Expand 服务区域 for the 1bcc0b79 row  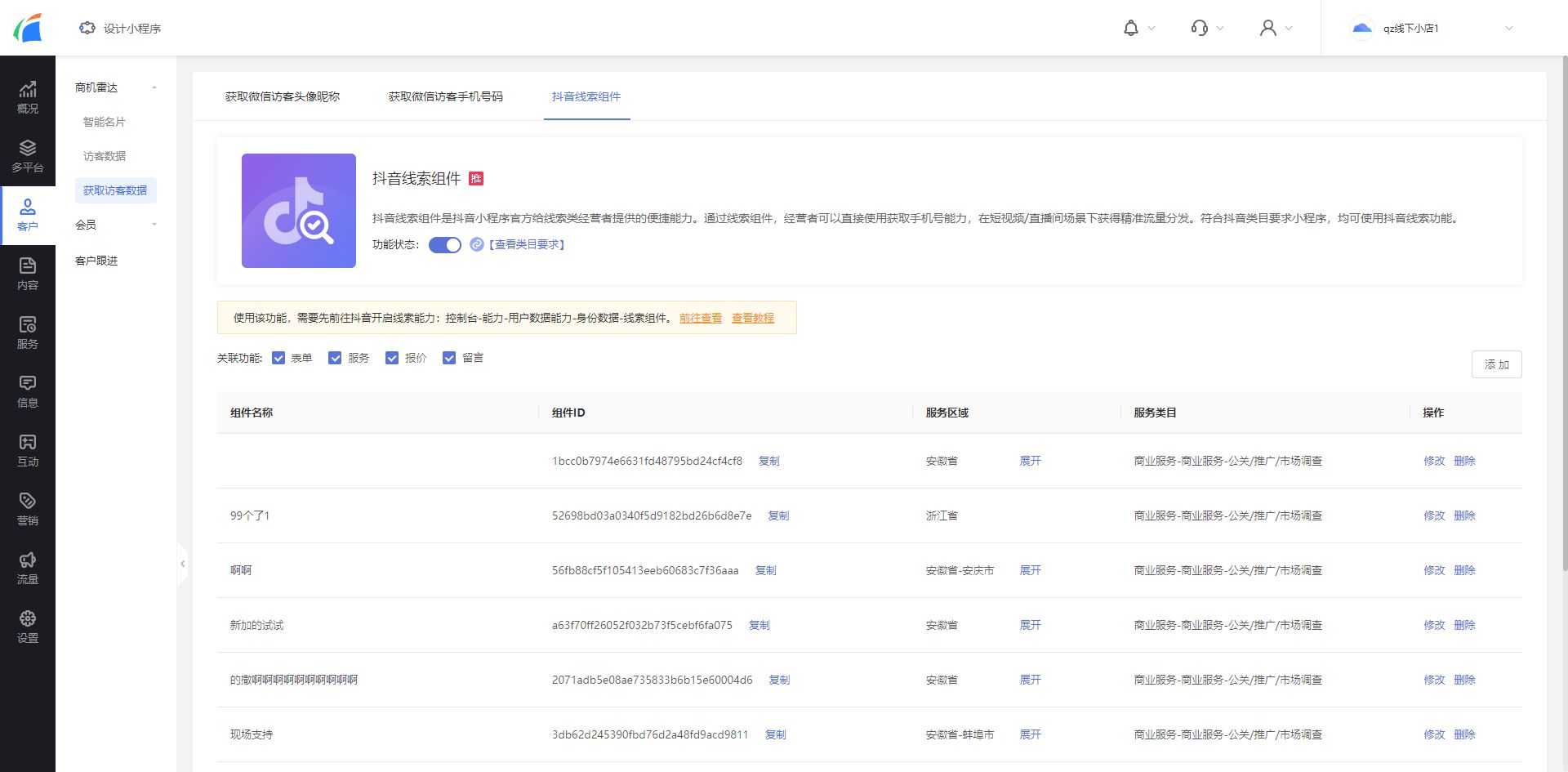tap(1031, 461)
